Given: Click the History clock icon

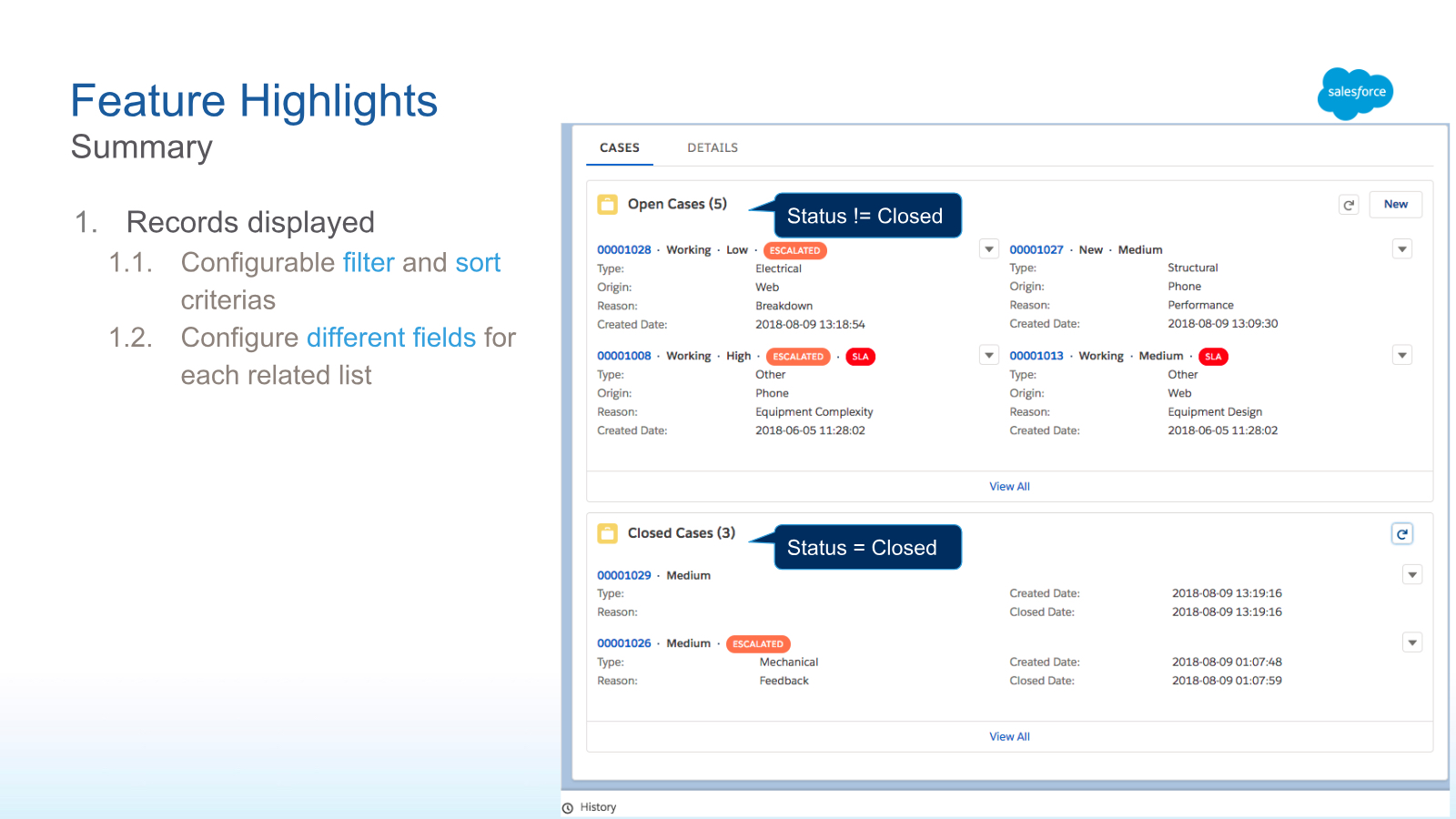Looking at the screenshot, I should pyautogui.click(x=569, y=806).
